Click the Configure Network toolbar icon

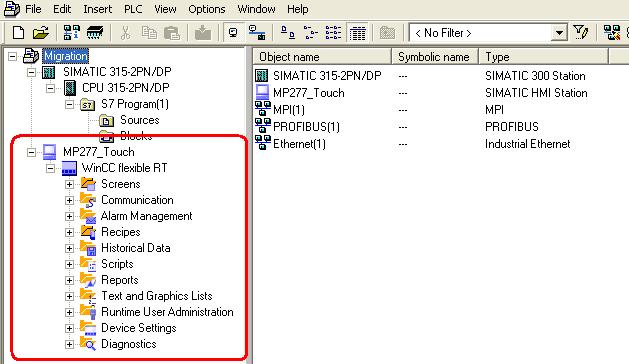pos(612,33)
